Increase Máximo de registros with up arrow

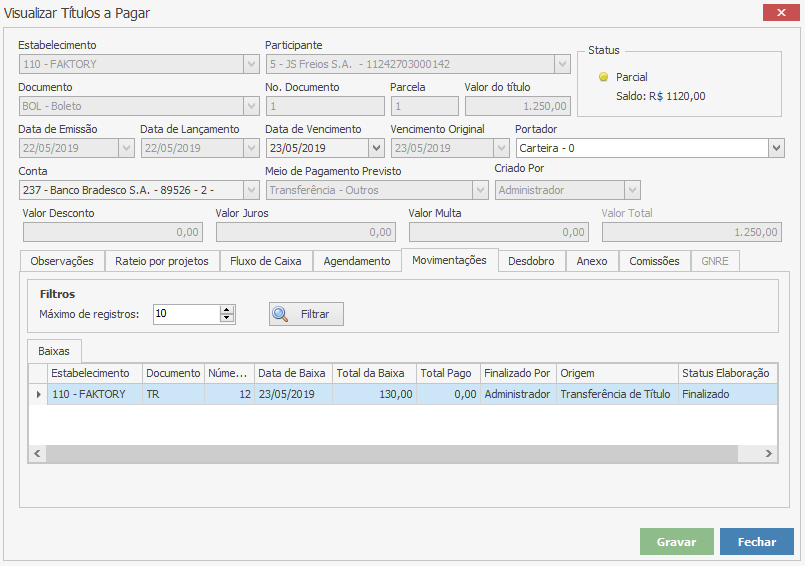[228, 309]
